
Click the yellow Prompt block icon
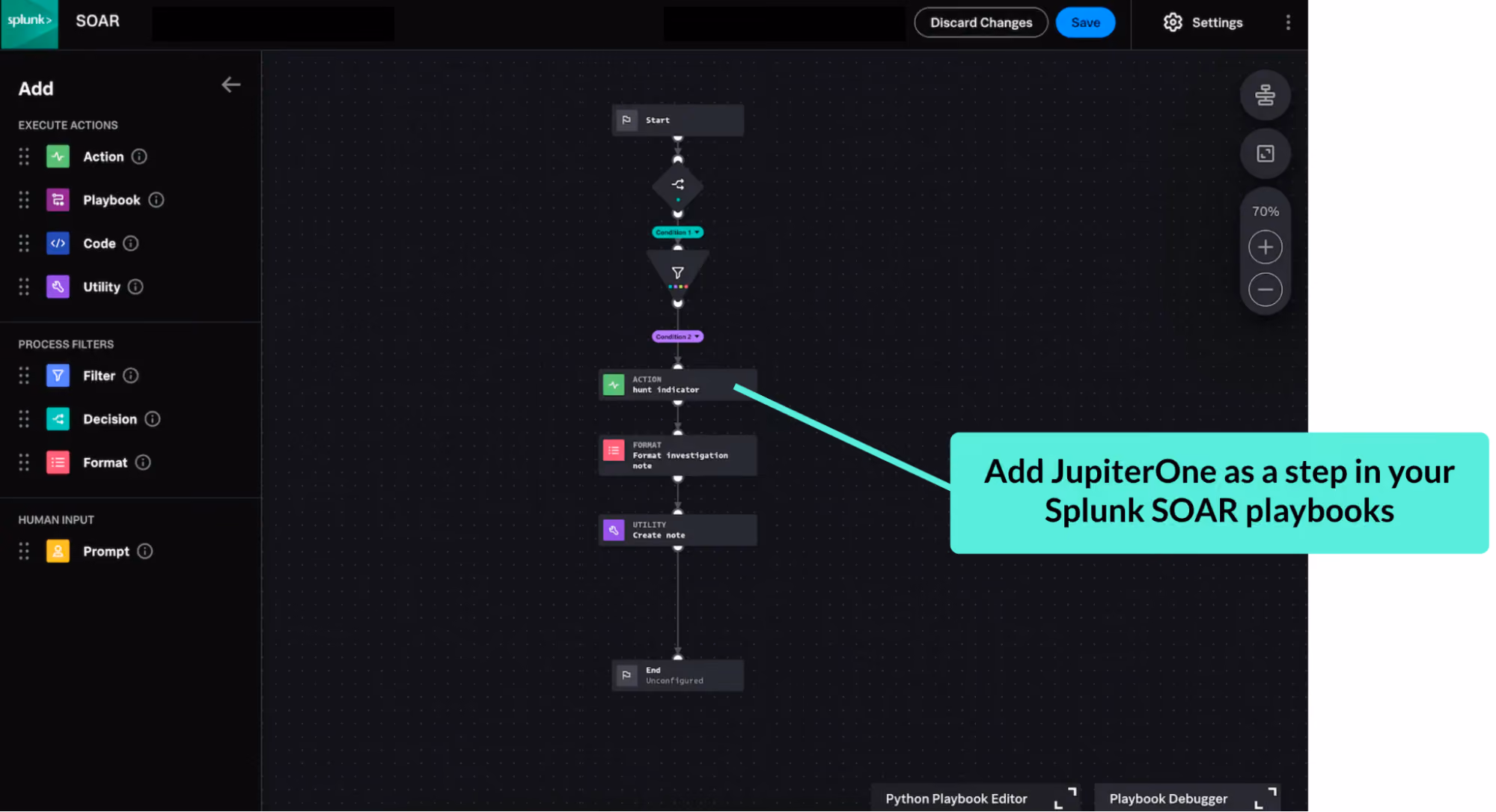(58, 552)
